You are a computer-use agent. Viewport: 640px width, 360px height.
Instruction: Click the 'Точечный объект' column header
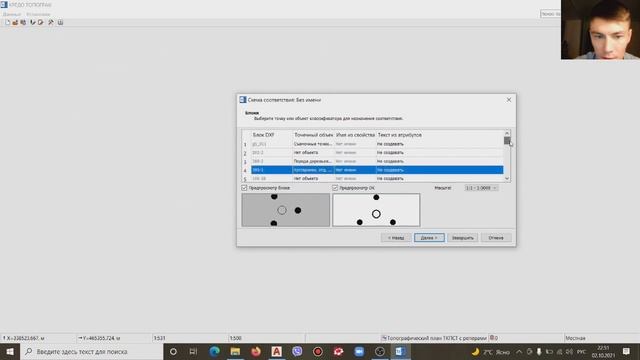(313, 135)
